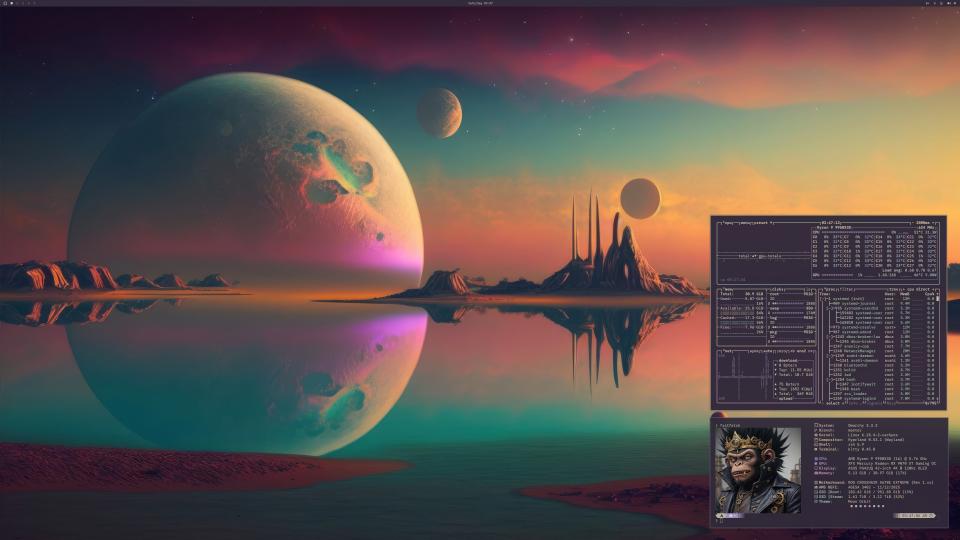Click the prompt time segment in the terminal

click(x=914, y=516)
